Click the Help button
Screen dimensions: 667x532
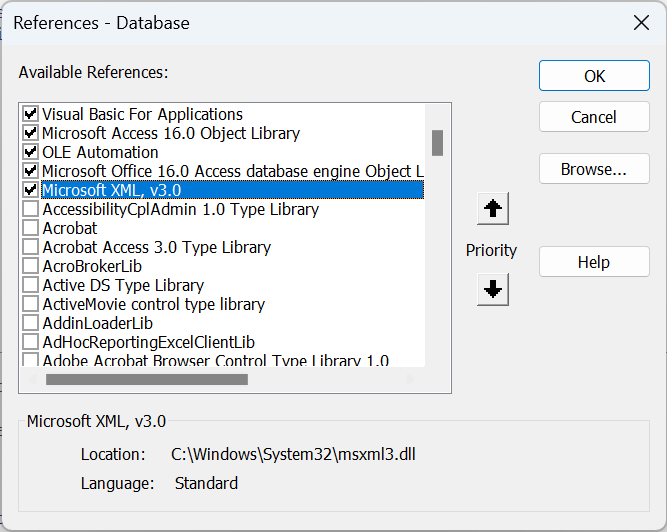coord(594,262)
